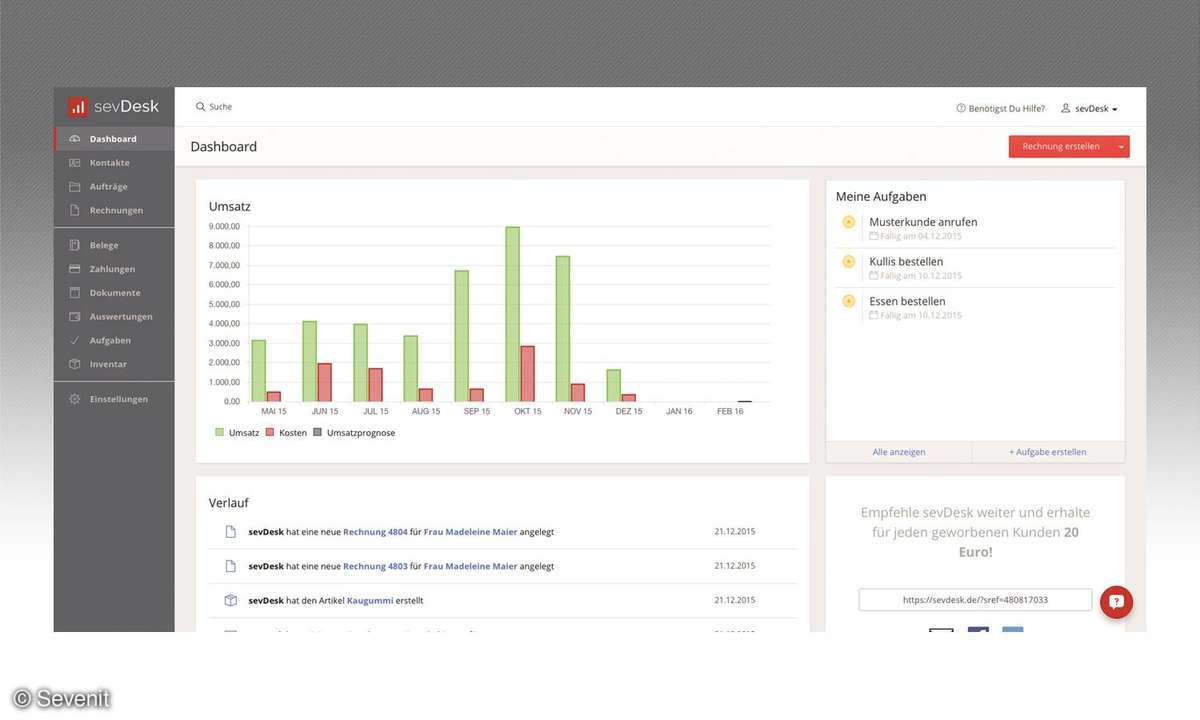Click the user profile icon

(1066, 108)
